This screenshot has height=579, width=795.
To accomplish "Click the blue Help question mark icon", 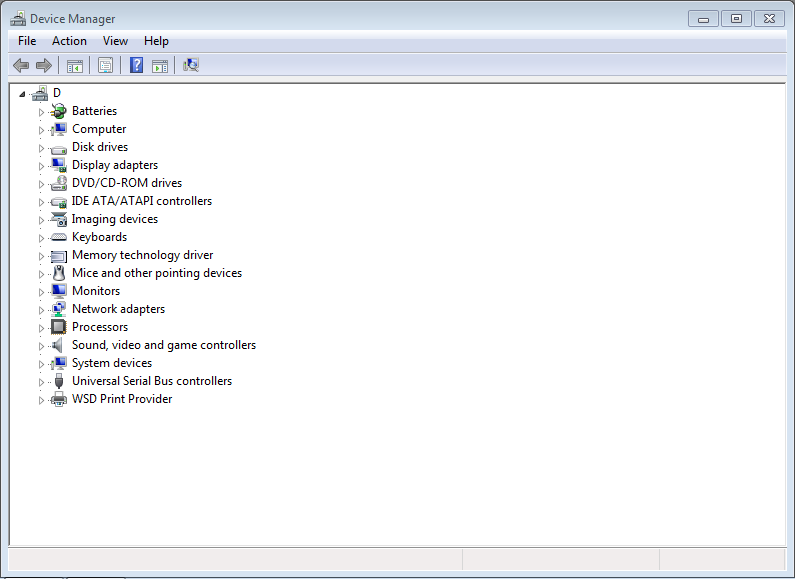I will (136, 66).
